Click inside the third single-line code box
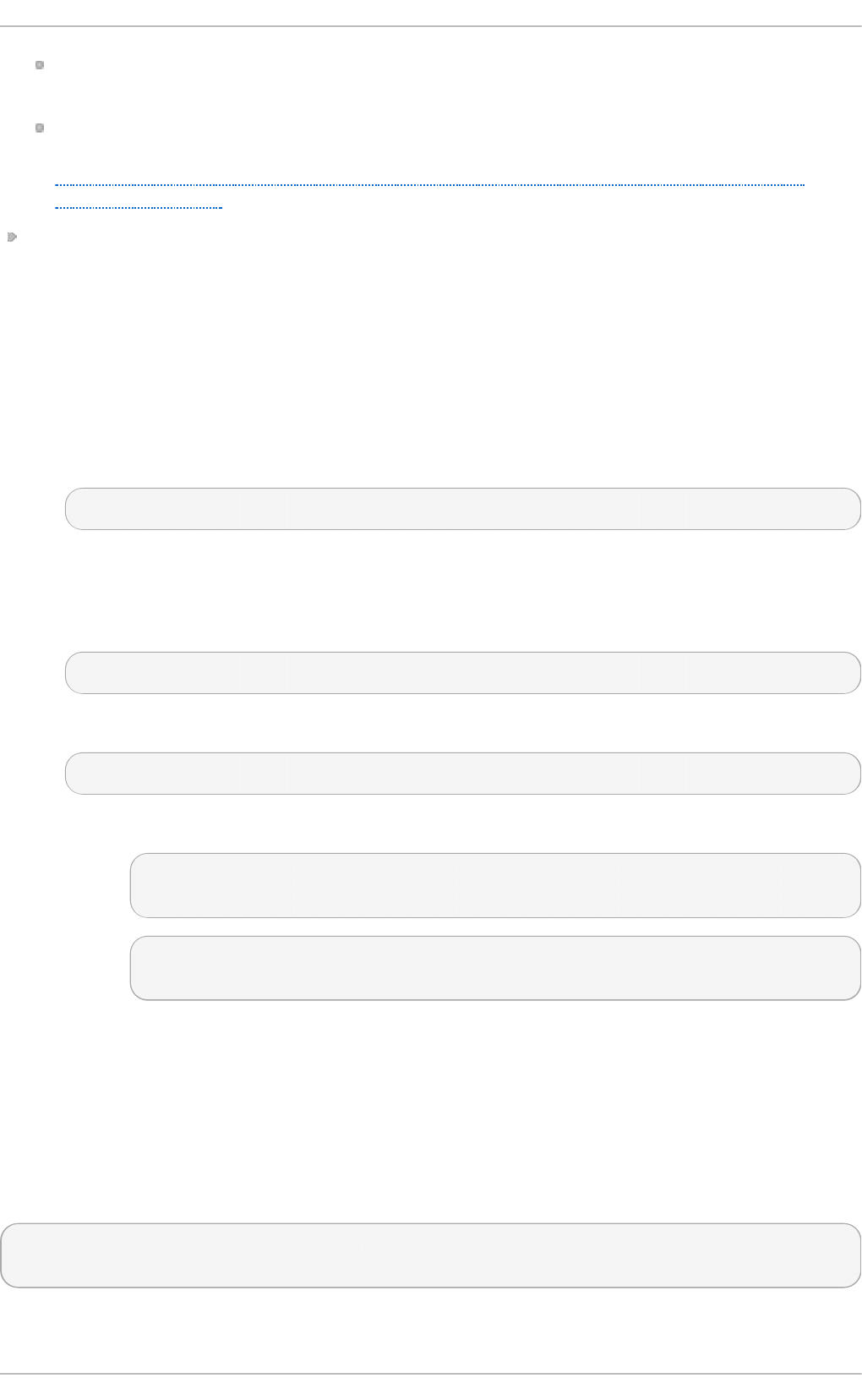 463,774
